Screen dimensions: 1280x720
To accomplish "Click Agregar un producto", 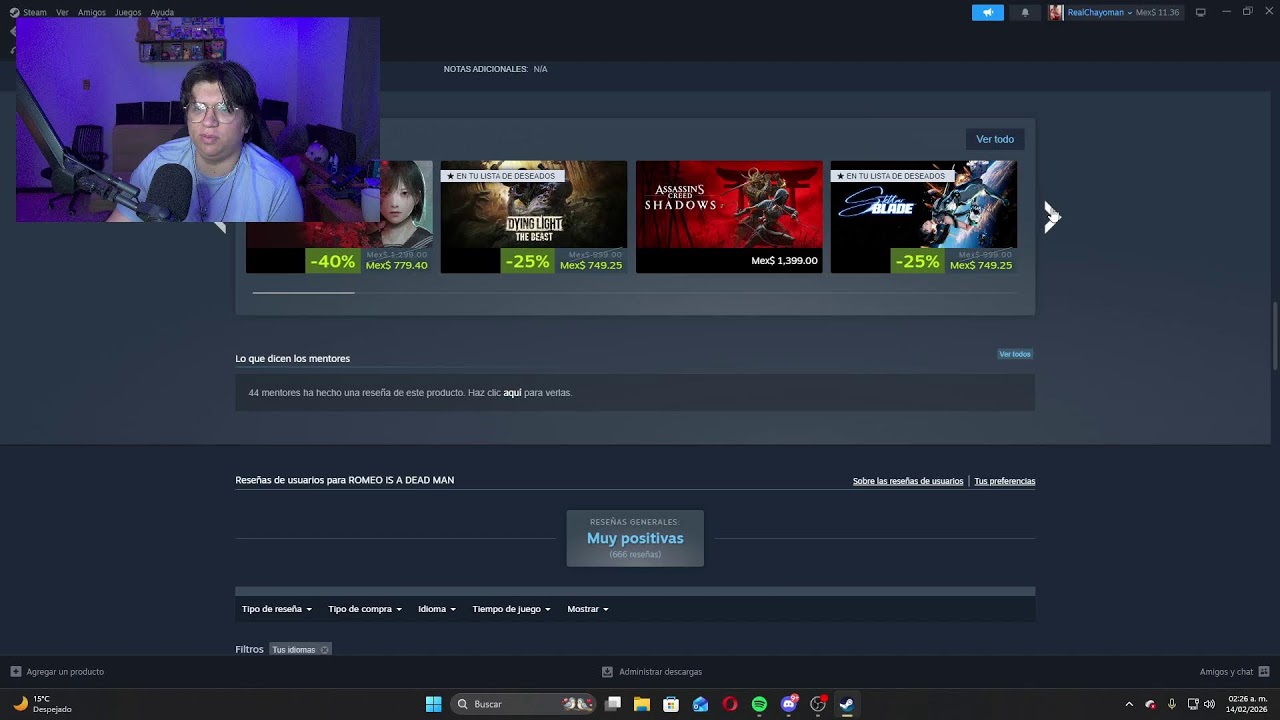I will (x=57, y=672).
